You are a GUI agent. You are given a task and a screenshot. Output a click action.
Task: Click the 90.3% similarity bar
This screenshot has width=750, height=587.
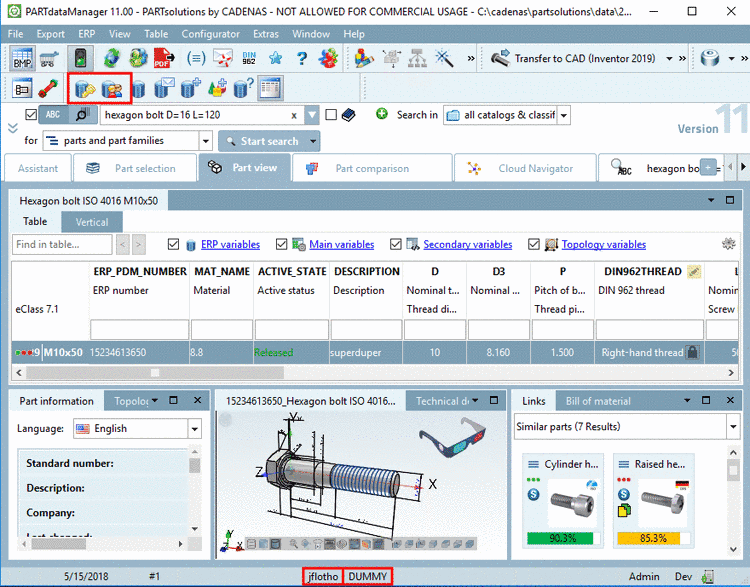pyautogui.click(x=562, y=538)
